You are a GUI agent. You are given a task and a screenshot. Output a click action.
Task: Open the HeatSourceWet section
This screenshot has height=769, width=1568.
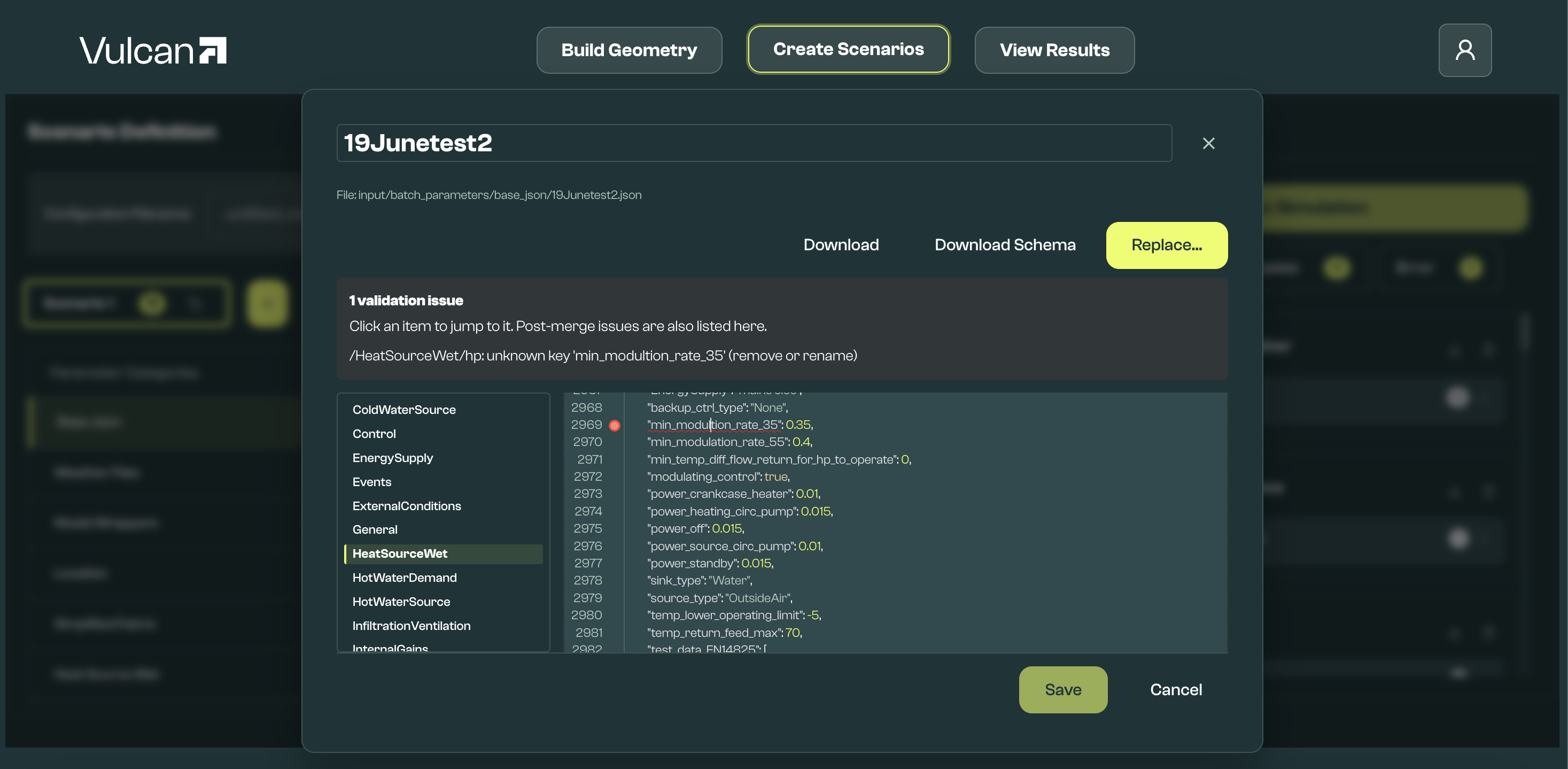399,553
